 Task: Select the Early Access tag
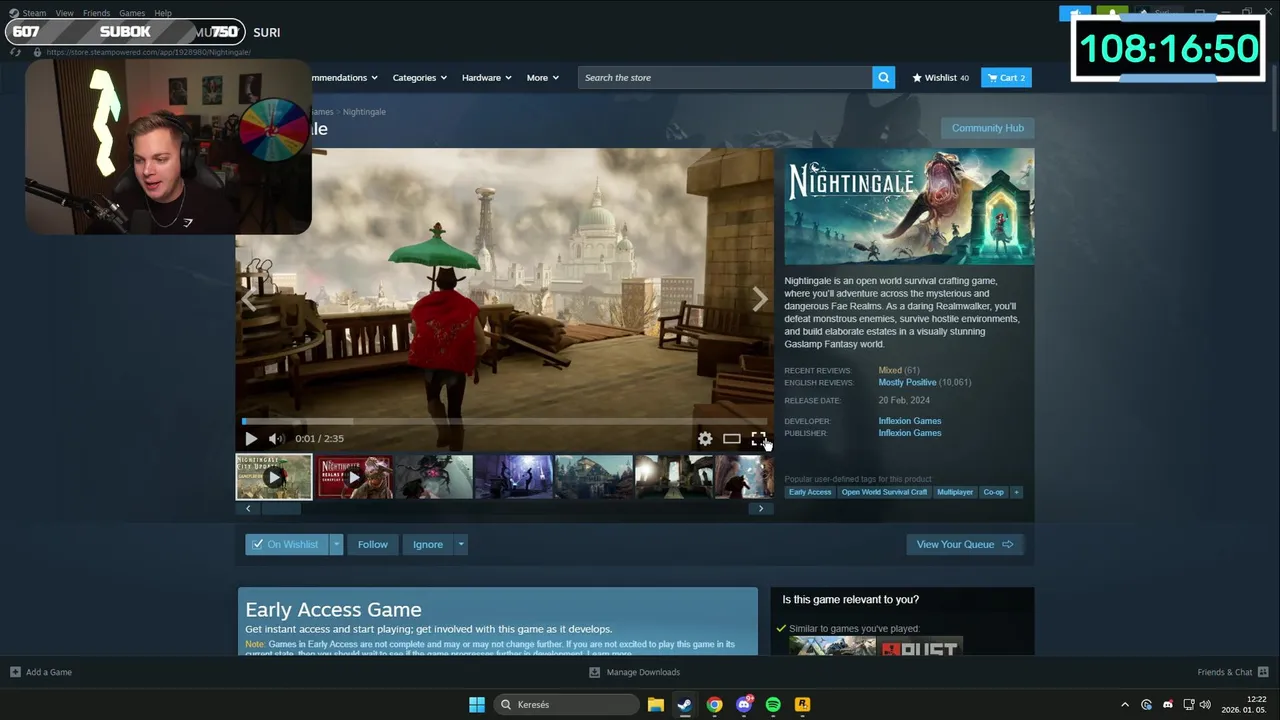point(810,492)
